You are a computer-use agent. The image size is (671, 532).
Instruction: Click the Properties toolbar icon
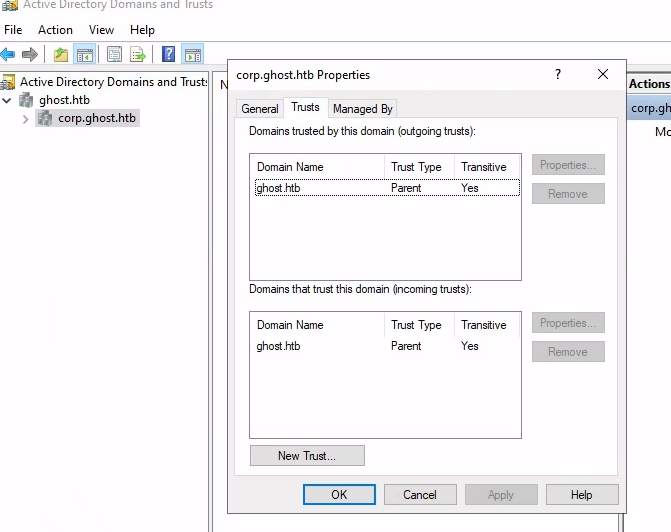click(x=114, y=54)
